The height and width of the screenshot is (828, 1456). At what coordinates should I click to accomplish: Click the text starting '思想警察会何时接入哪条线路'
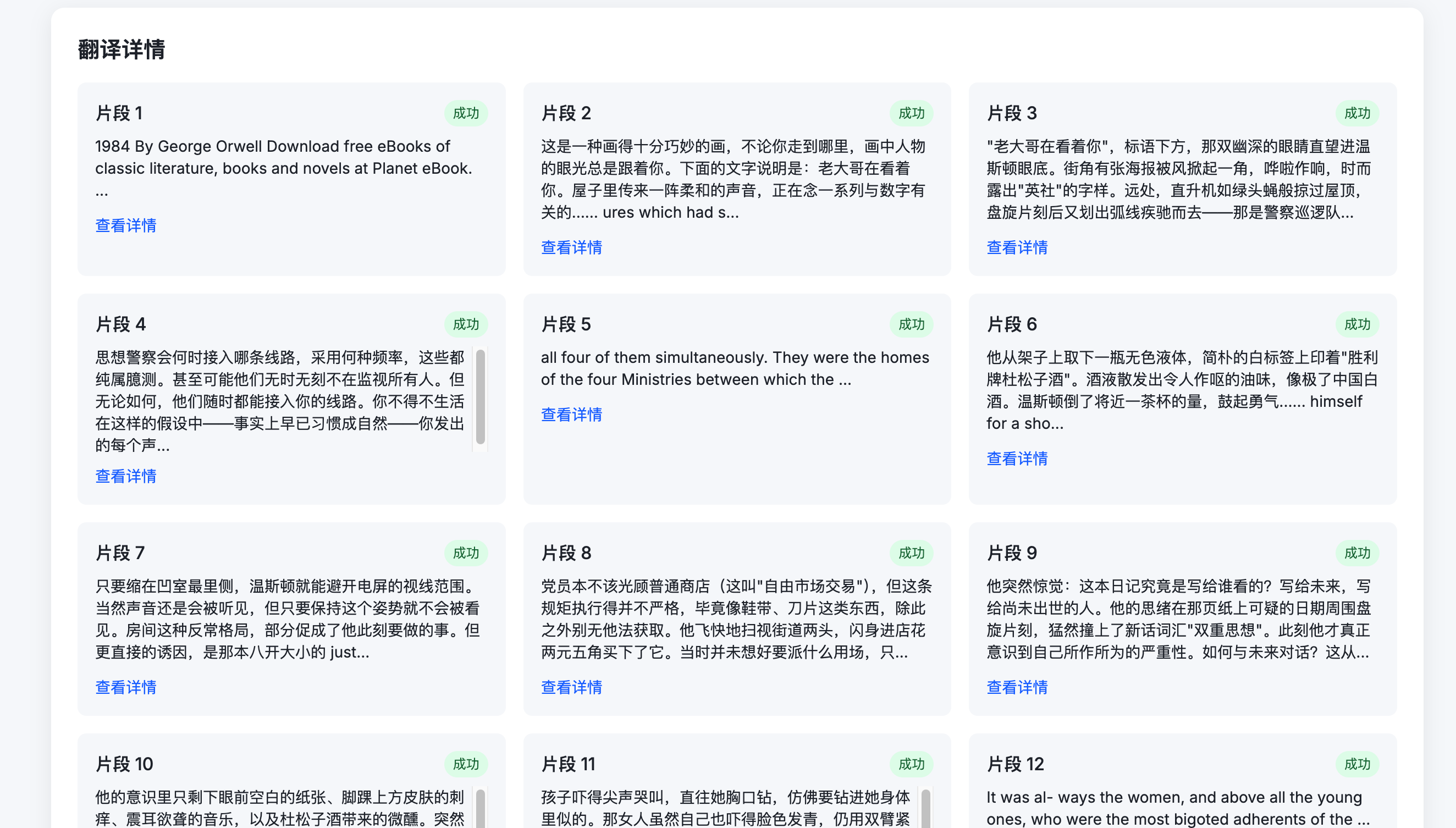[280, 401]
